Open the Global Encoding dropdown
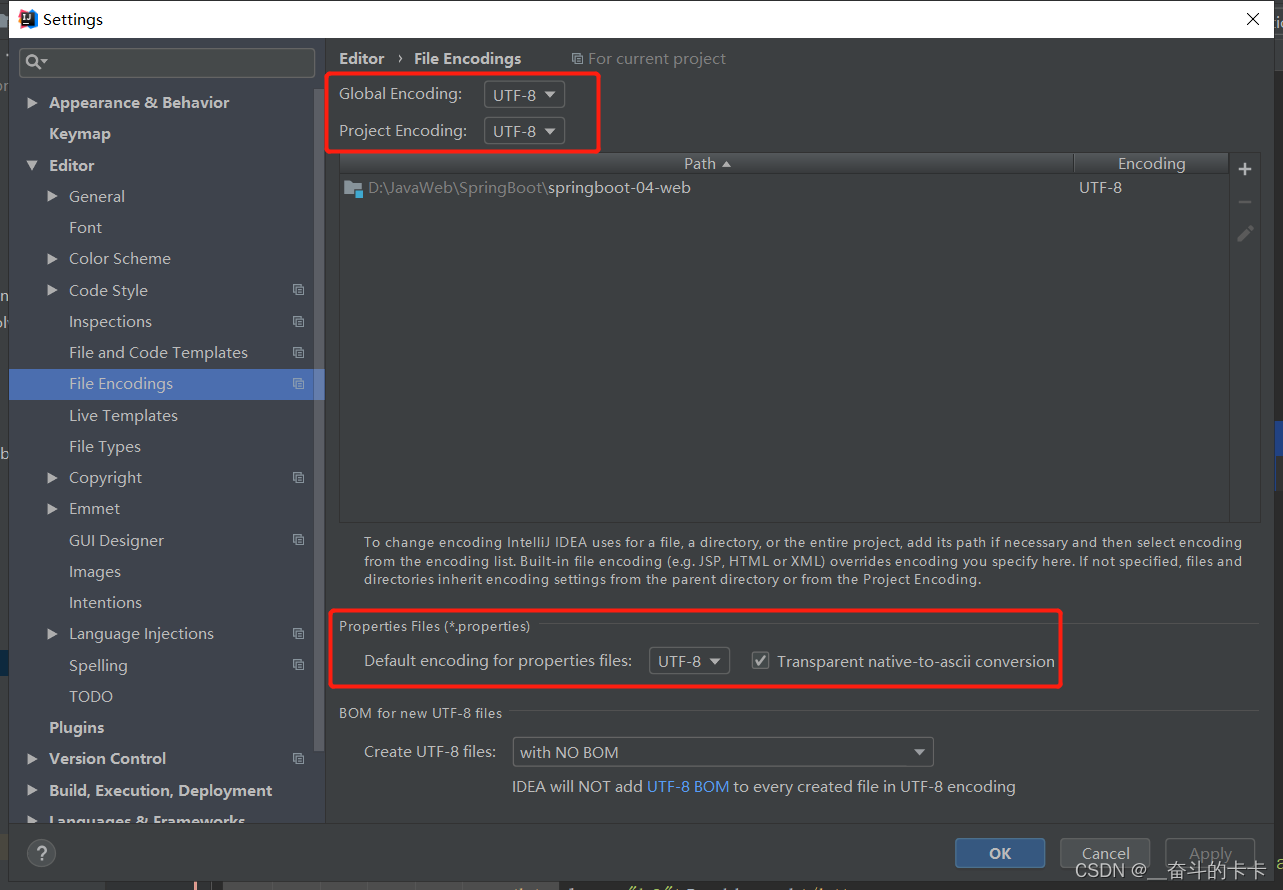 coord(524,95)
